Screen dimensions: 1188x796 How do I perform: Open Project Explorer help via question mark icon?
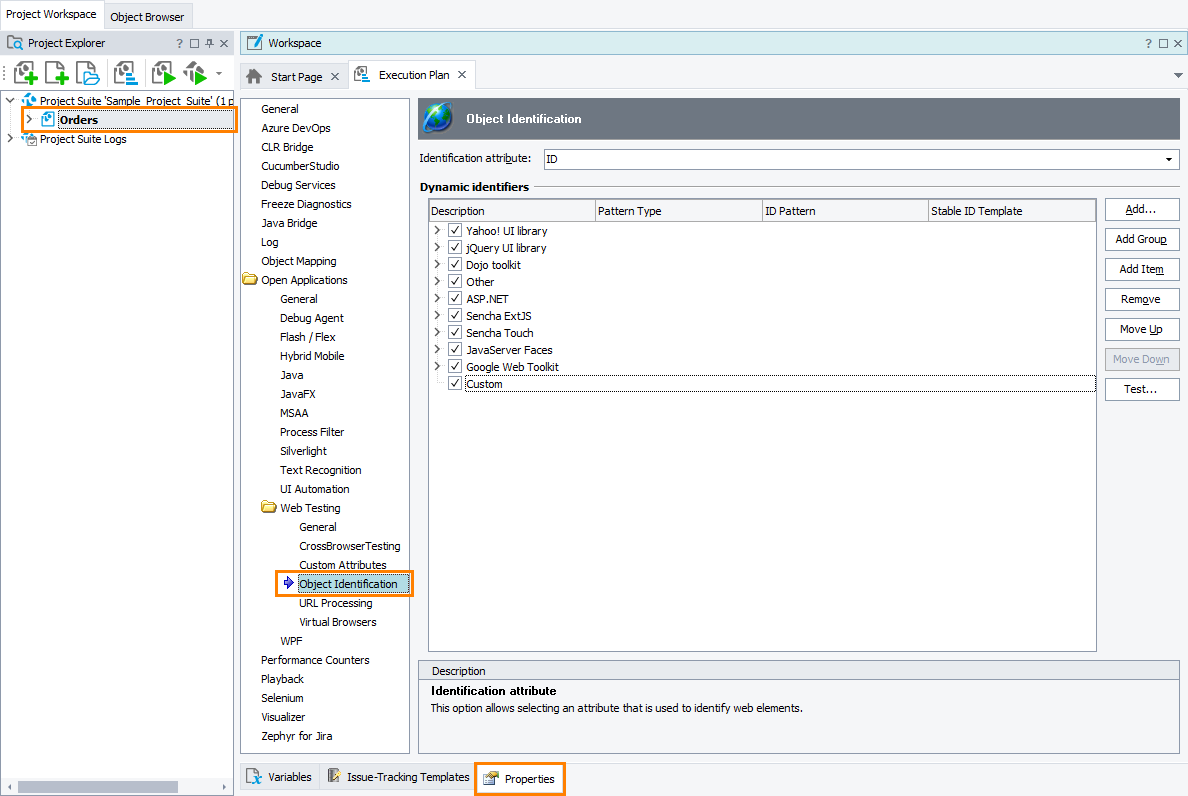point(178,42)
